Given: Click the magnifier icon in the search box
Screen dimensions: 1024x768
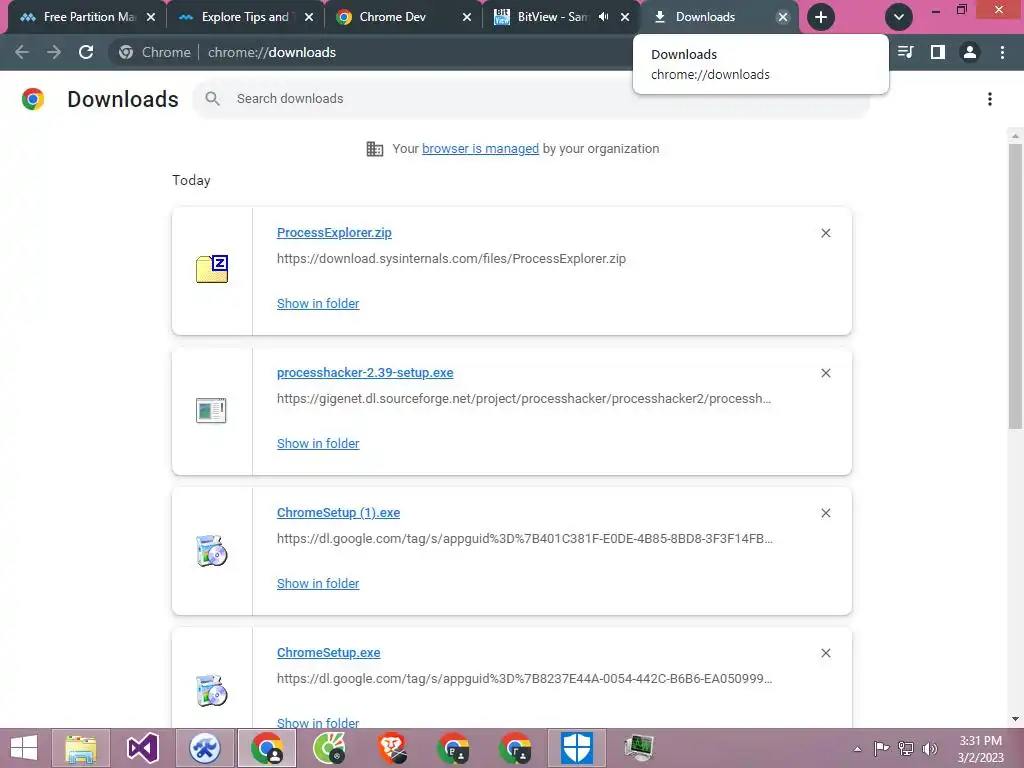Looking at the screenshot, I should tap(212, 99).
